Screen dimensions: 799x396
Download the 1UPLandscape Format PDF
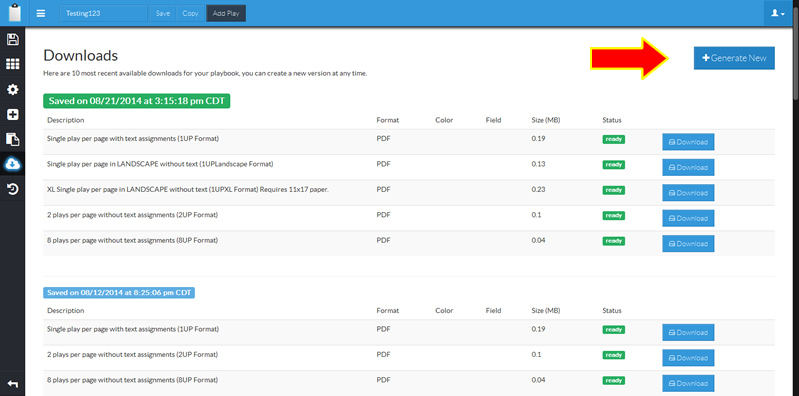tap(688, 167)
